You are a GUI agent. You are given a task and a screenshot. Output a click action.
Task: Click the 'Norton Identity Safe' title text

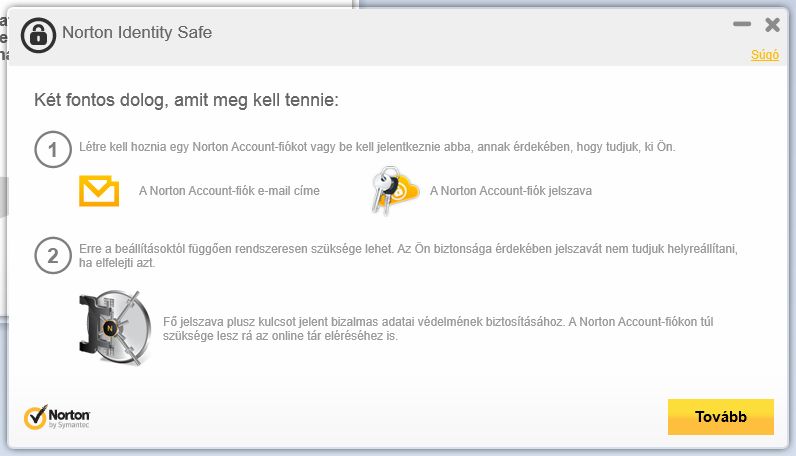pyautogui.click(x=137, y=32)
